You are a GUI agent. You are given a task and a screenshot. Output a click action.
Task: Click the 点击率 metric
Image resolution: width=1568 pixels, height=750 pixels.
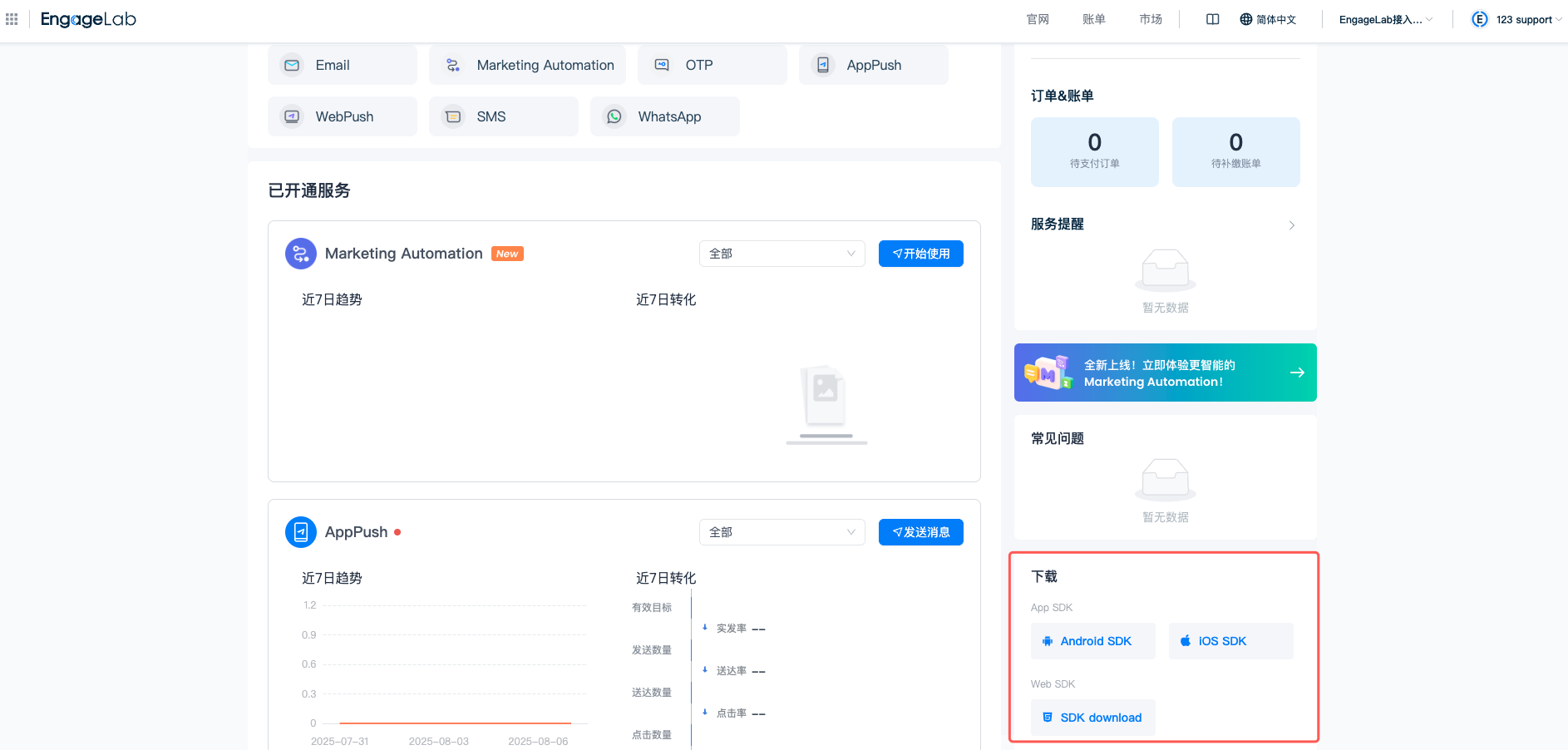(x=734, y=713)
